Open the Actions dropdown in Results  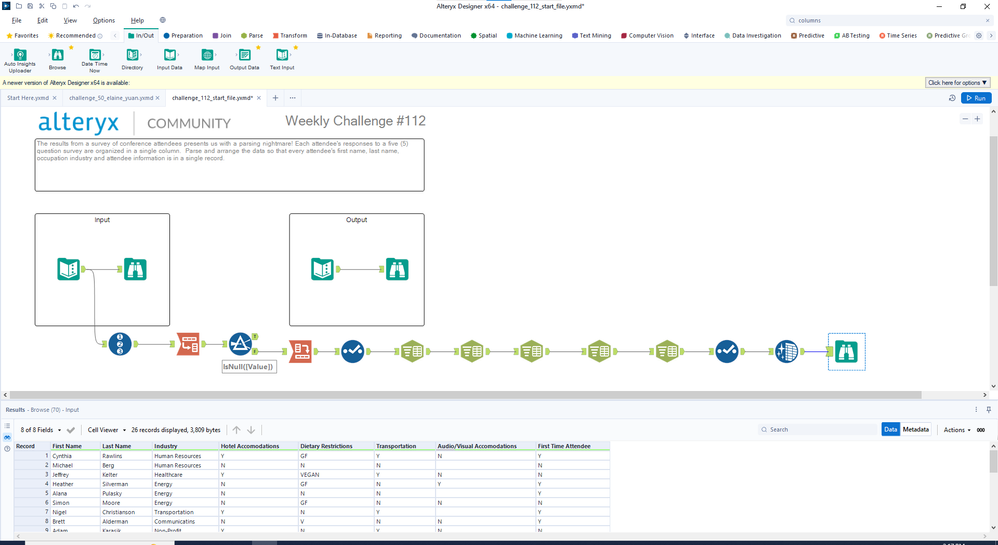click(957, 430)
